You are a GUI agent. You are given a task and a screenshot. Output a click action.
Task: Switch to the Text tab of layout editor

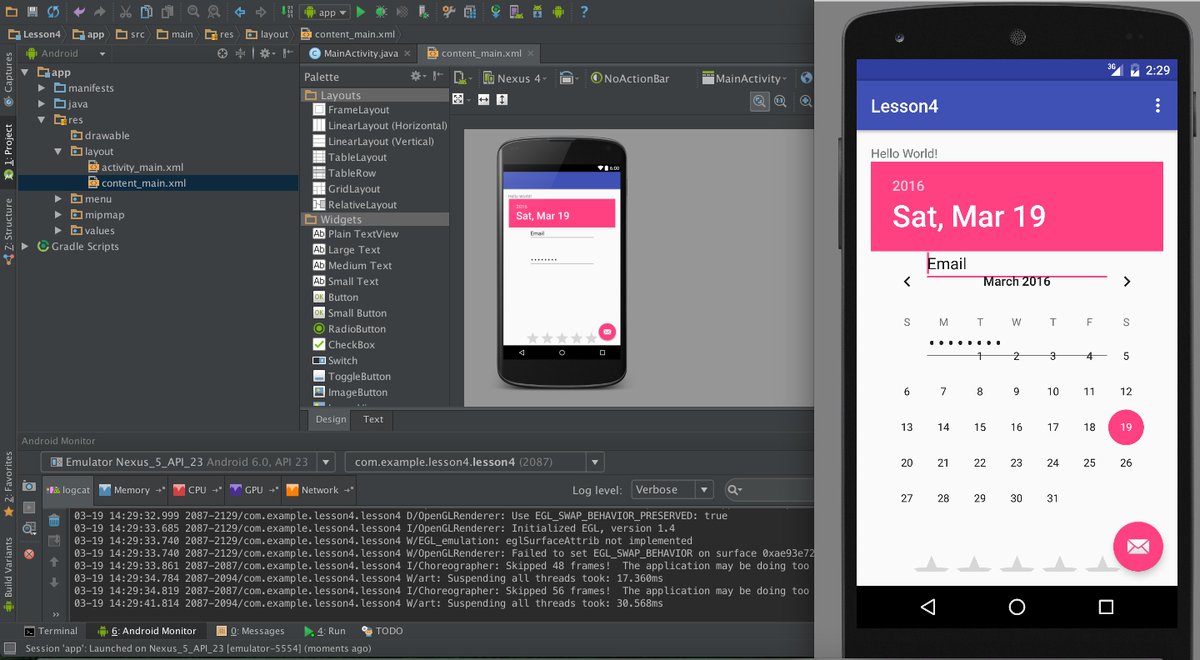(373, 419)
